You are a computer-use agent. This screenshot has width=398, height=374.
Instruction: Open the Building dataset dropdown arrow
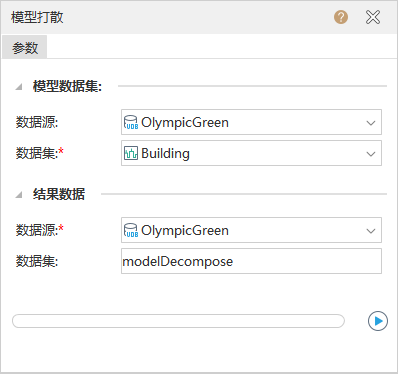[x=371, y=154]
